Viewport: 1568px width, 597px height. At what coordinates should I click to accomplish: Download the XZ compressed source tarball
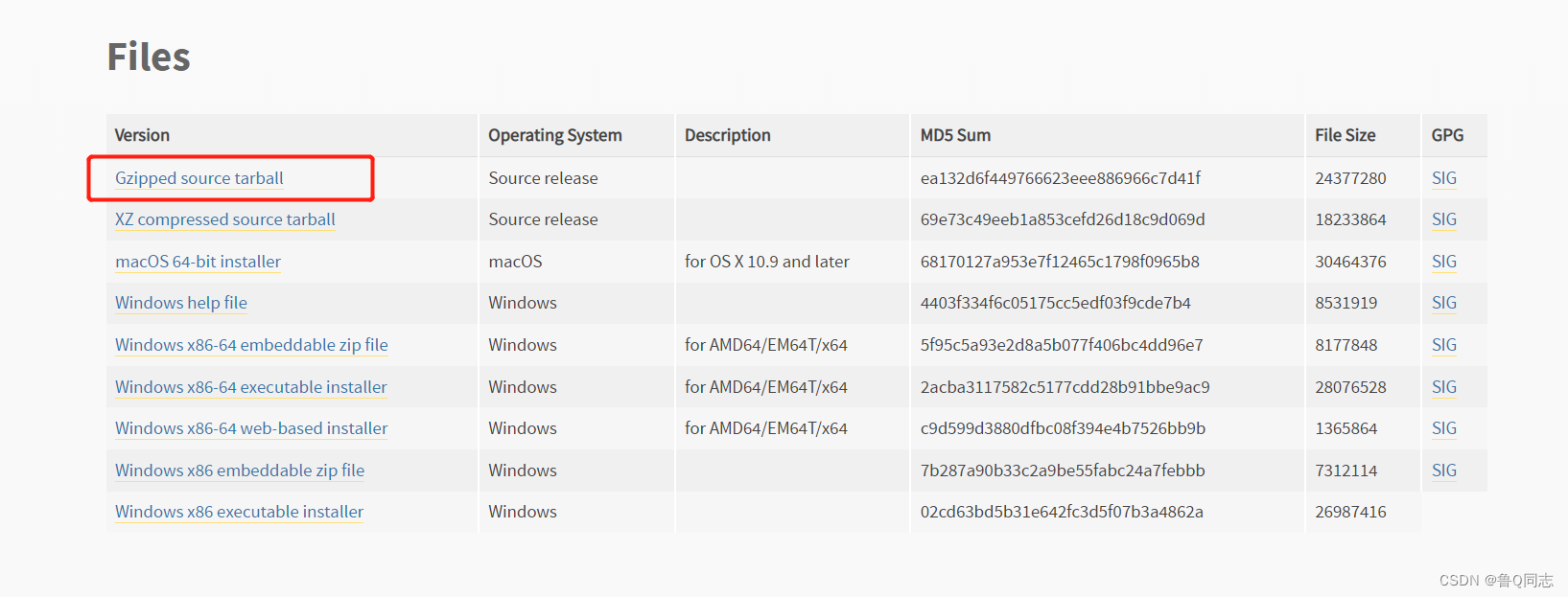pyautogui.click(x=224, y=219)
